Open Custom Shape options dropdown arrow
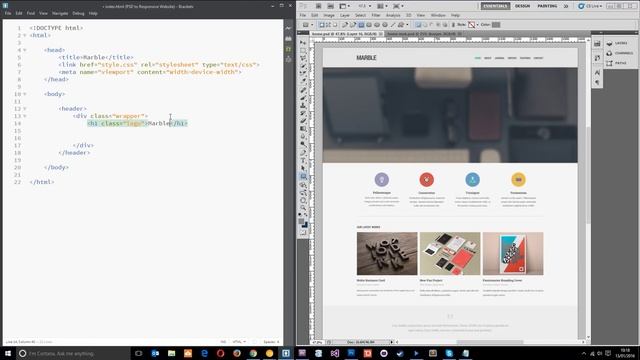Screen dimensions: 640x360 (x=407, y=25)
